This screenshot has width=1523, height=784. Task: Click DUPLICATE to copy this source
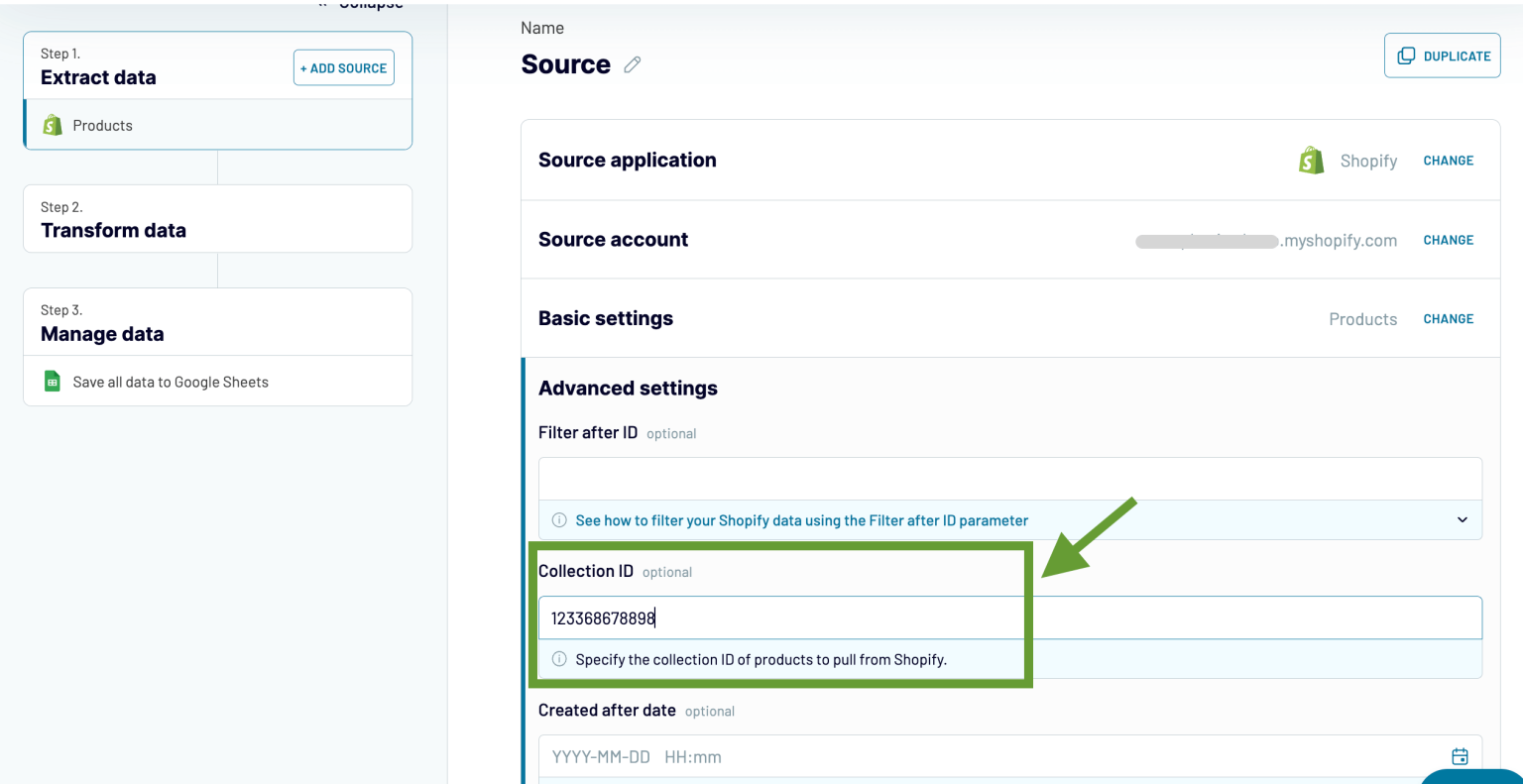[x=1442, y=56]
